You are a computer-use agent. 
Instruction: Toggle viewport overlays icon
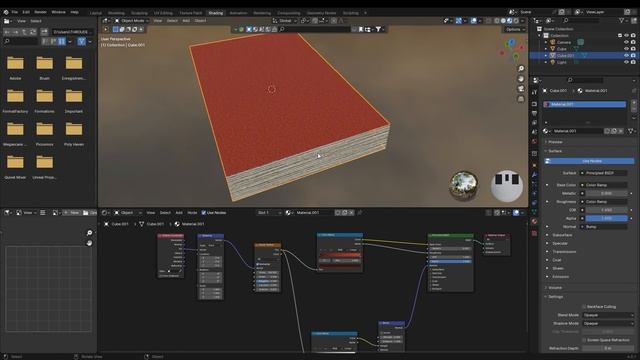(x=473, y=20)
